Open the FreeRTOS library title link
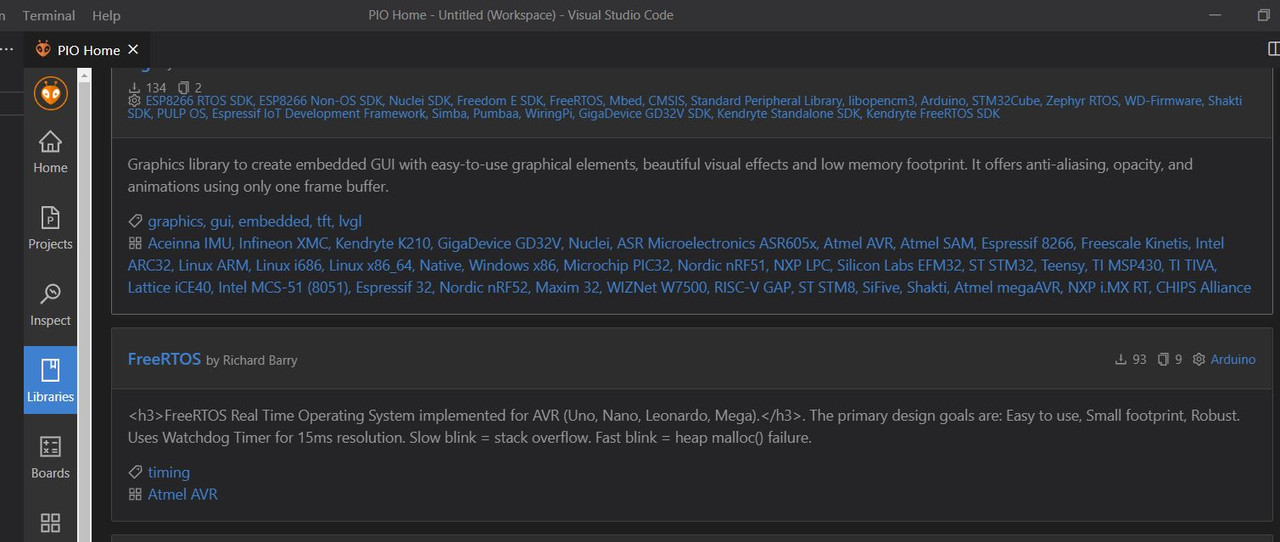 pyautogui.click(x=164, y=359)
